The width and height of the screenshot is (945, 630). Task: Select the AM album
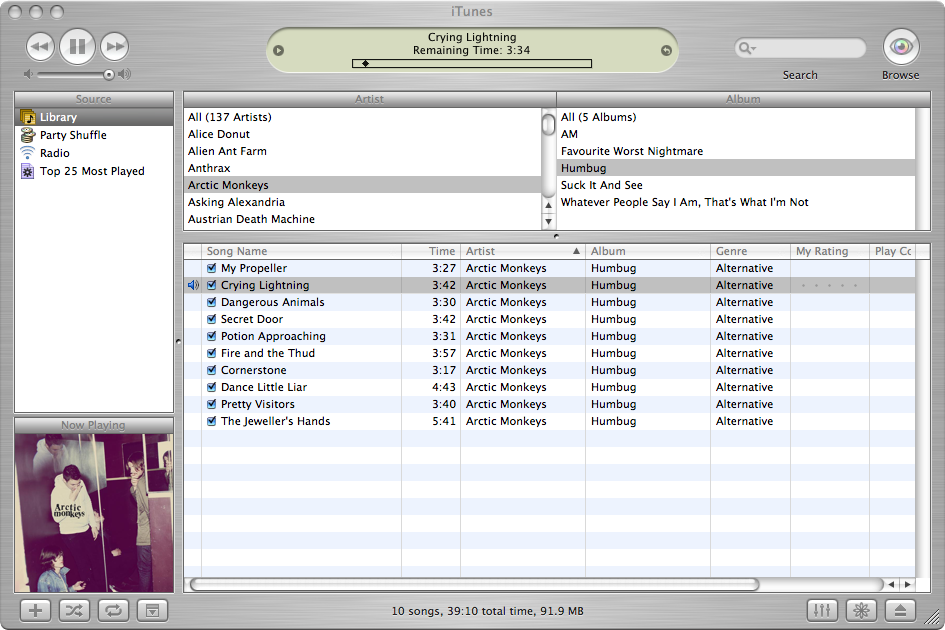[x=736, y=134]
